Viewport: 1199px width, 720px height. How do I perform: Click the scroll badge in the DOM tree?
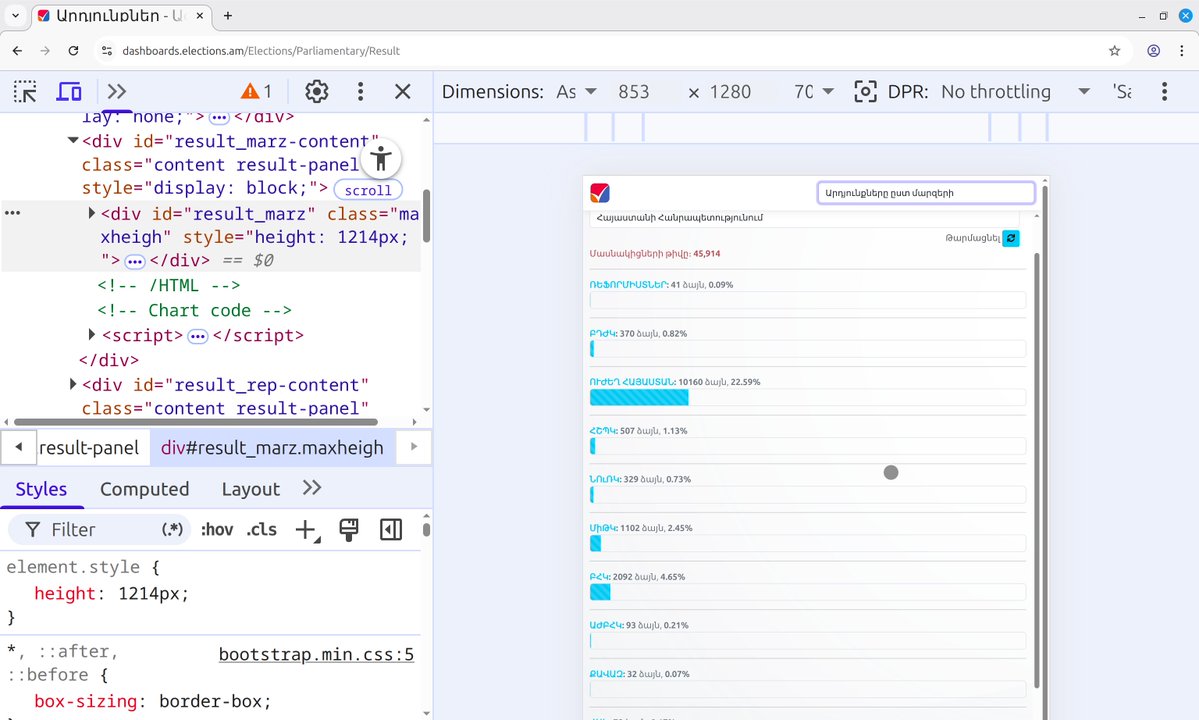368,190
